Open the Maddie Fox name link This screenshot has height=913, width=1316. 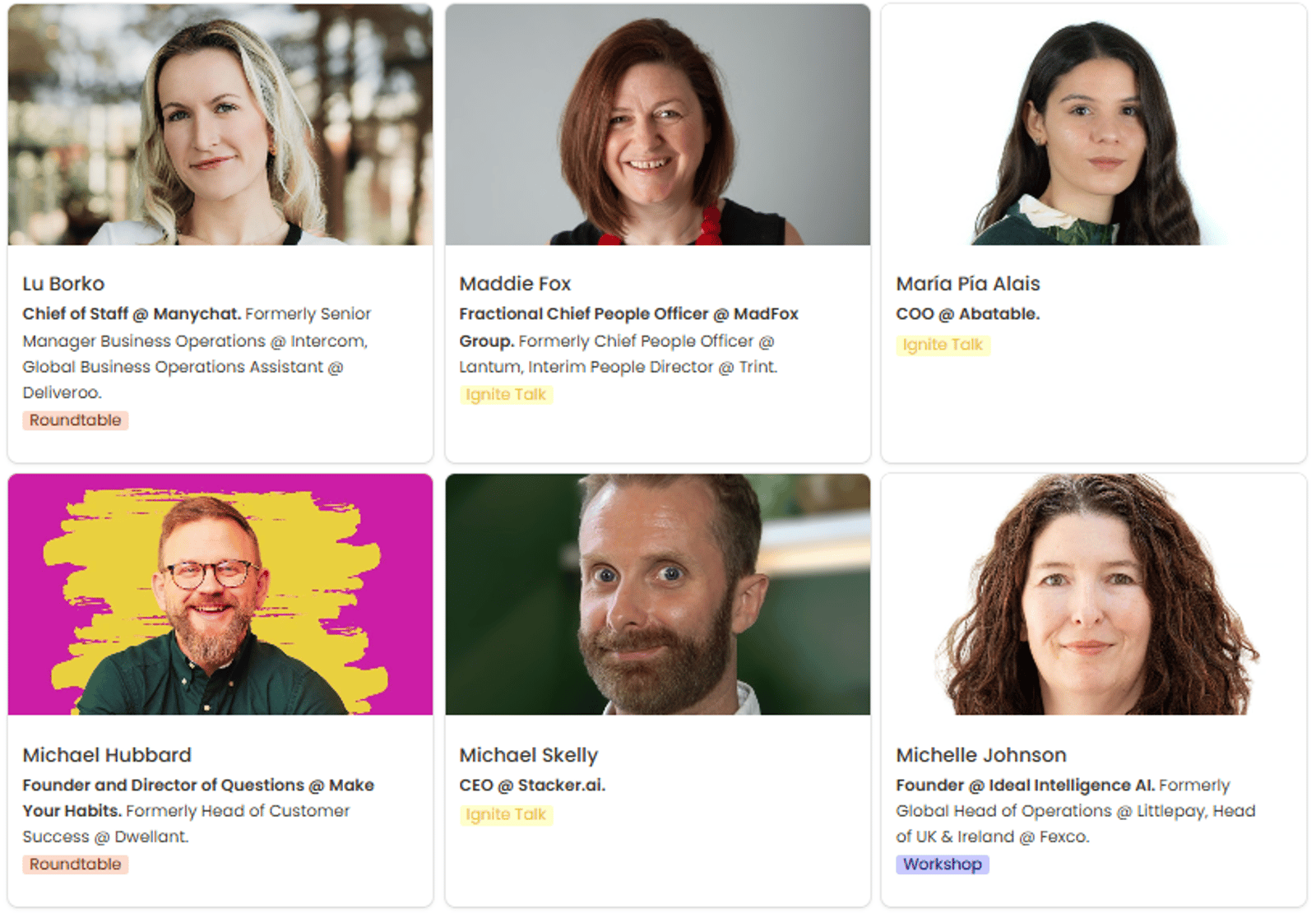[x=515, y=284]
